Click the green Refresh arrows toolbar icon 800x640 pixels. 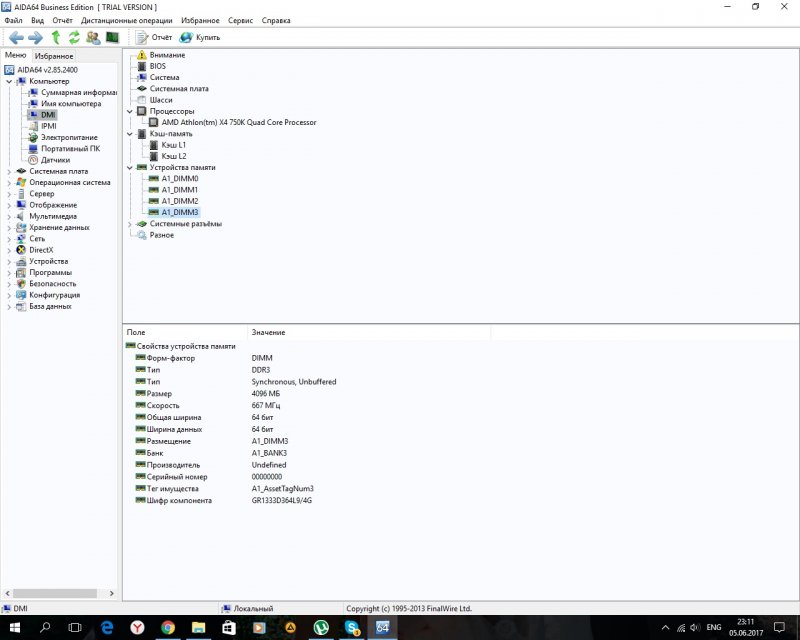pos(74,37)
